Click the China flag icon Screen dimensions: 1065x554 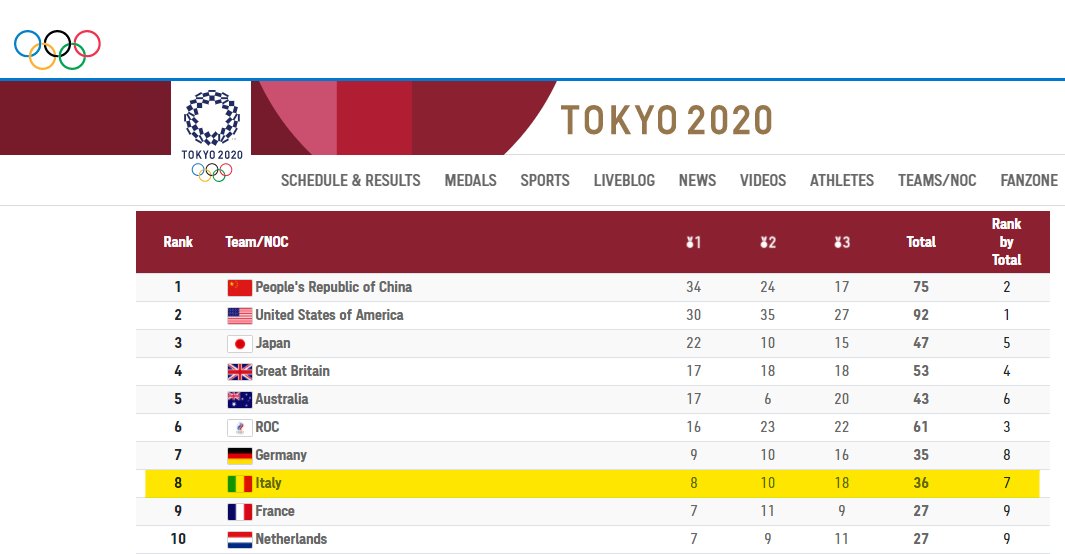[240, 288]
